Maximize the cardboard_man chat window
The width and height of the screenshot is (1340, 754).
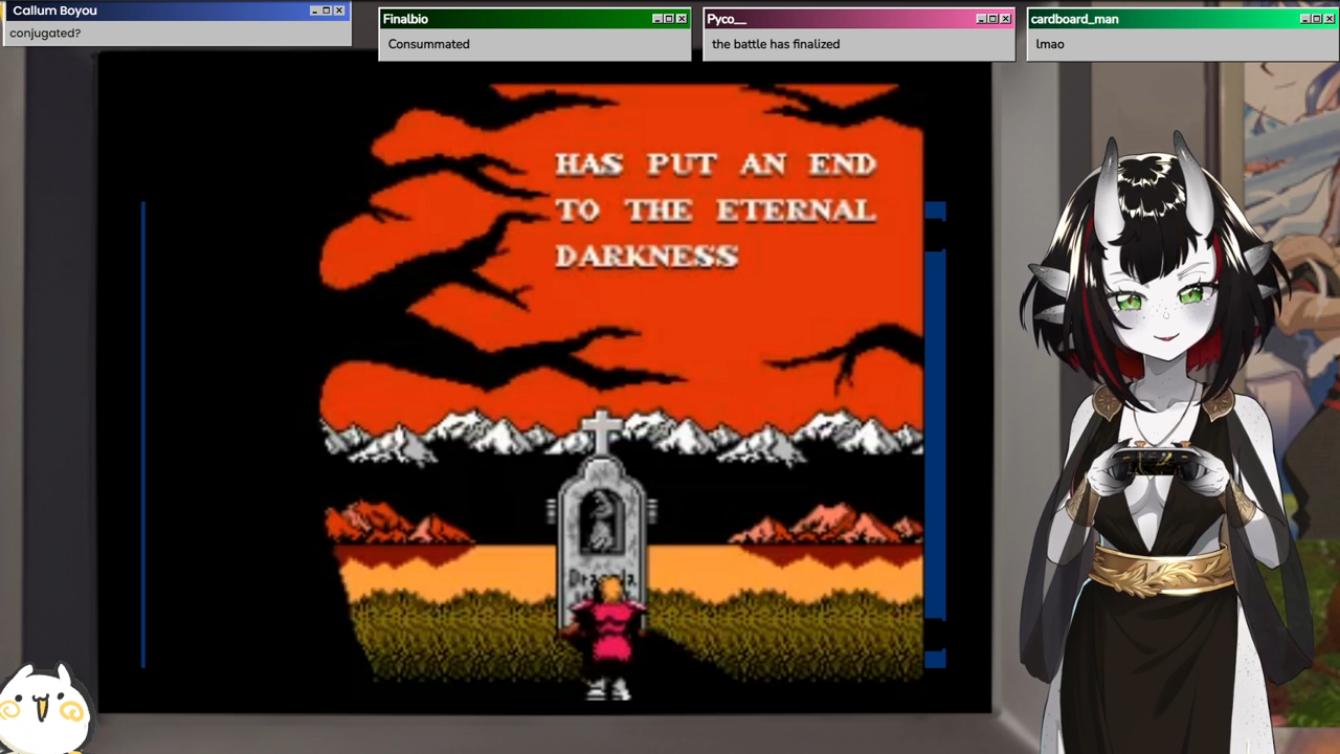point(1317,19)
